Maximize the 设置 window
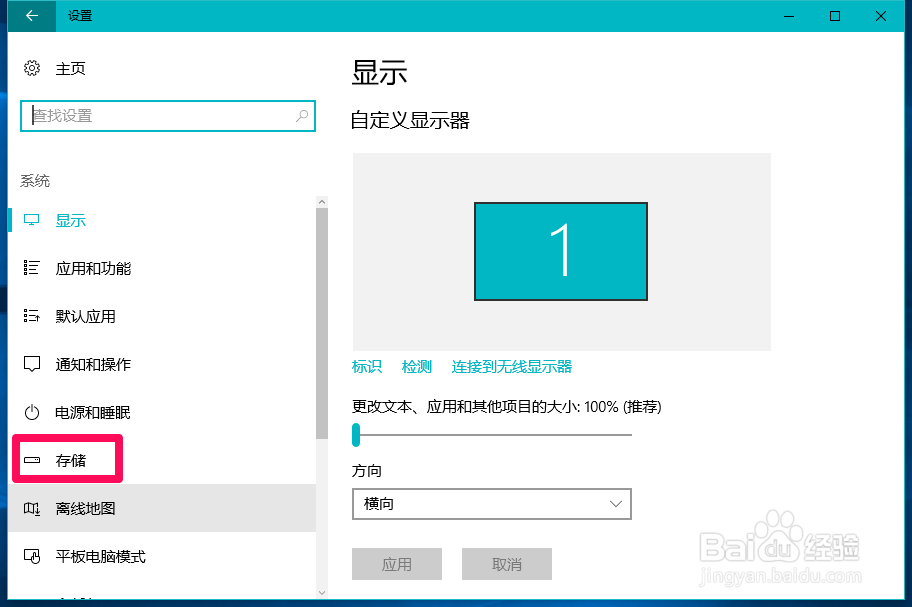 (835, 16)
